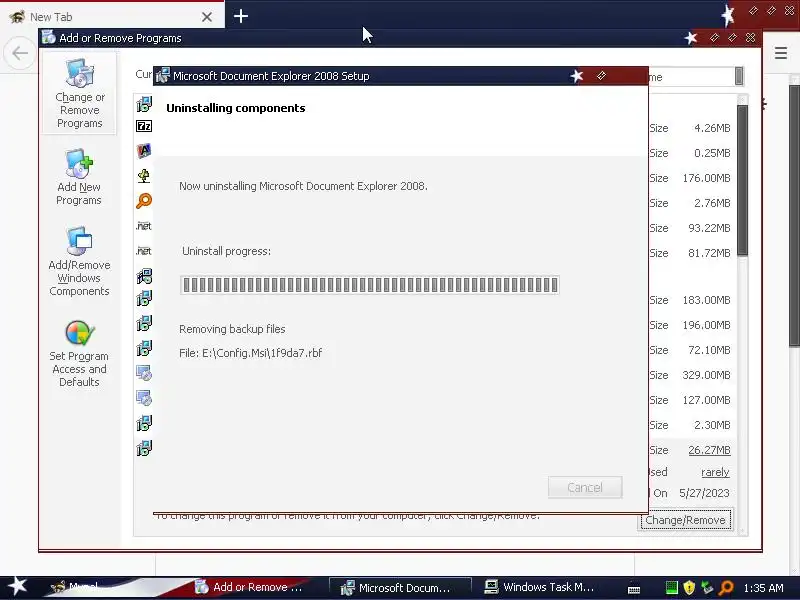Switch to Windows Task Manager taskbar button
Screen dimensions: 800x600
[x=541, y=587]
